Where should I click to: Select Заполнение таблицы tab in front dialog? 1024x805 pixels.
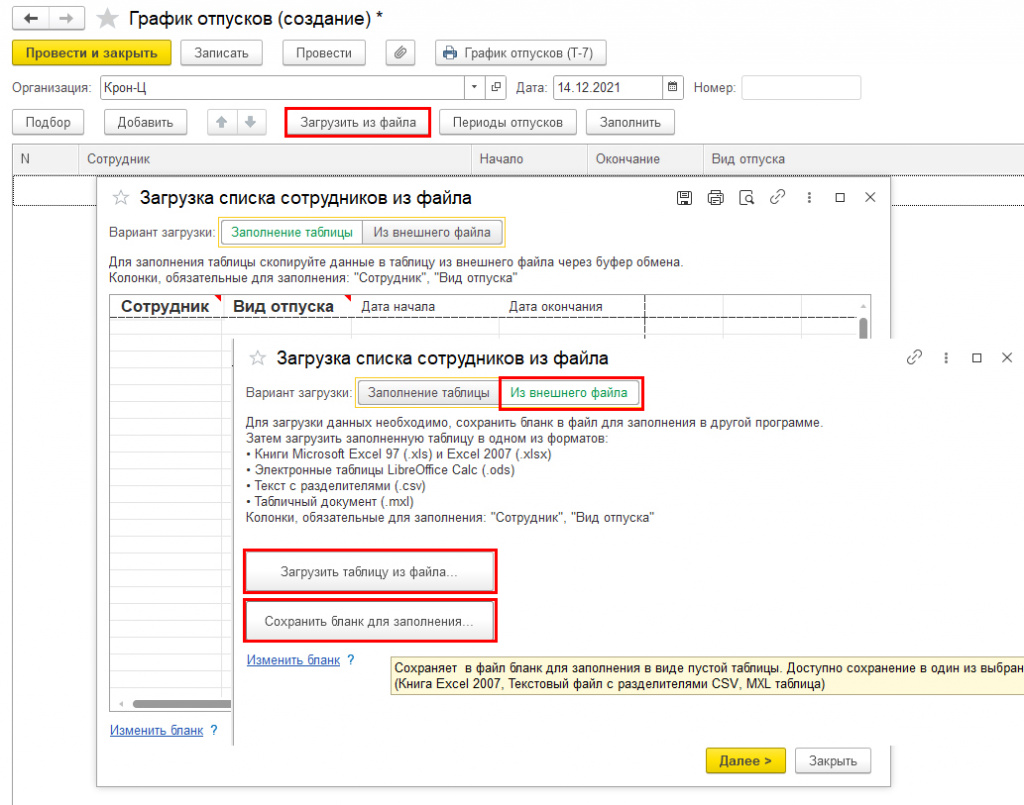428,393
